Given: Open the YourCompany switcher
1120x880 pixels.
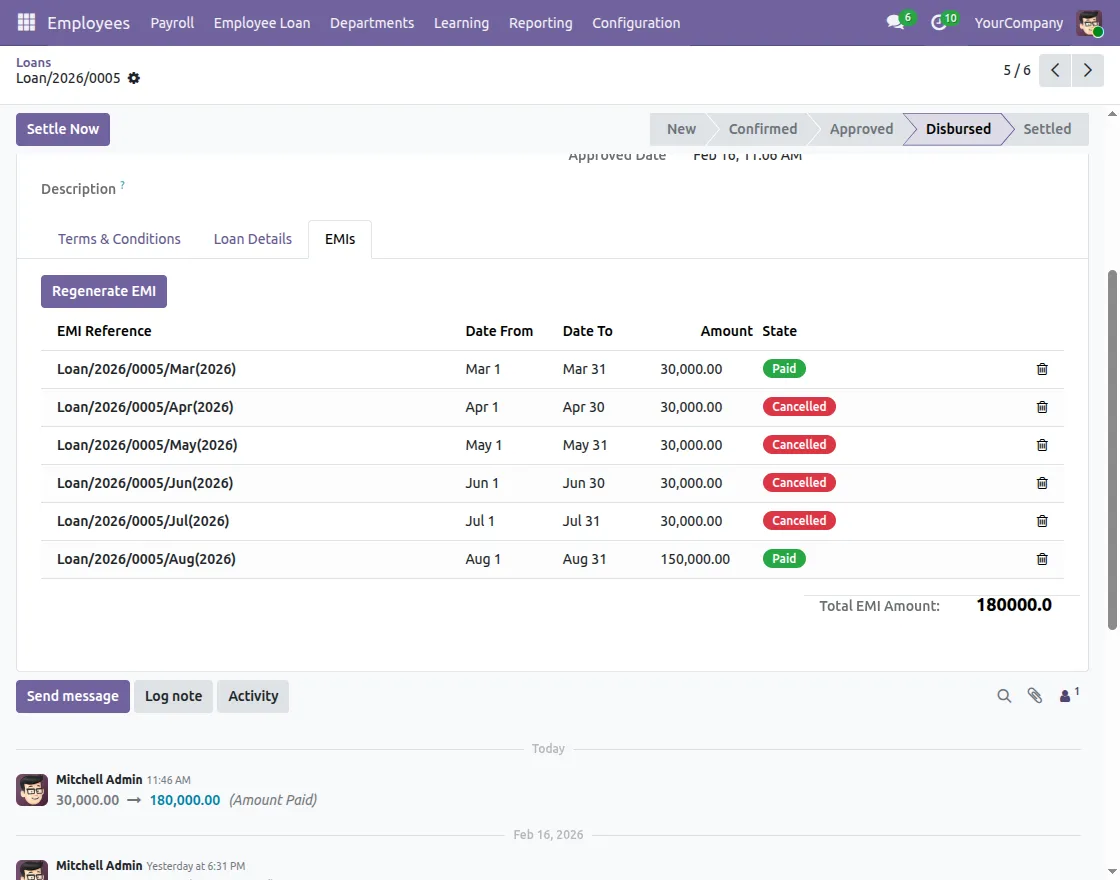Looking at the screenshot, I should pos(1018,22).
